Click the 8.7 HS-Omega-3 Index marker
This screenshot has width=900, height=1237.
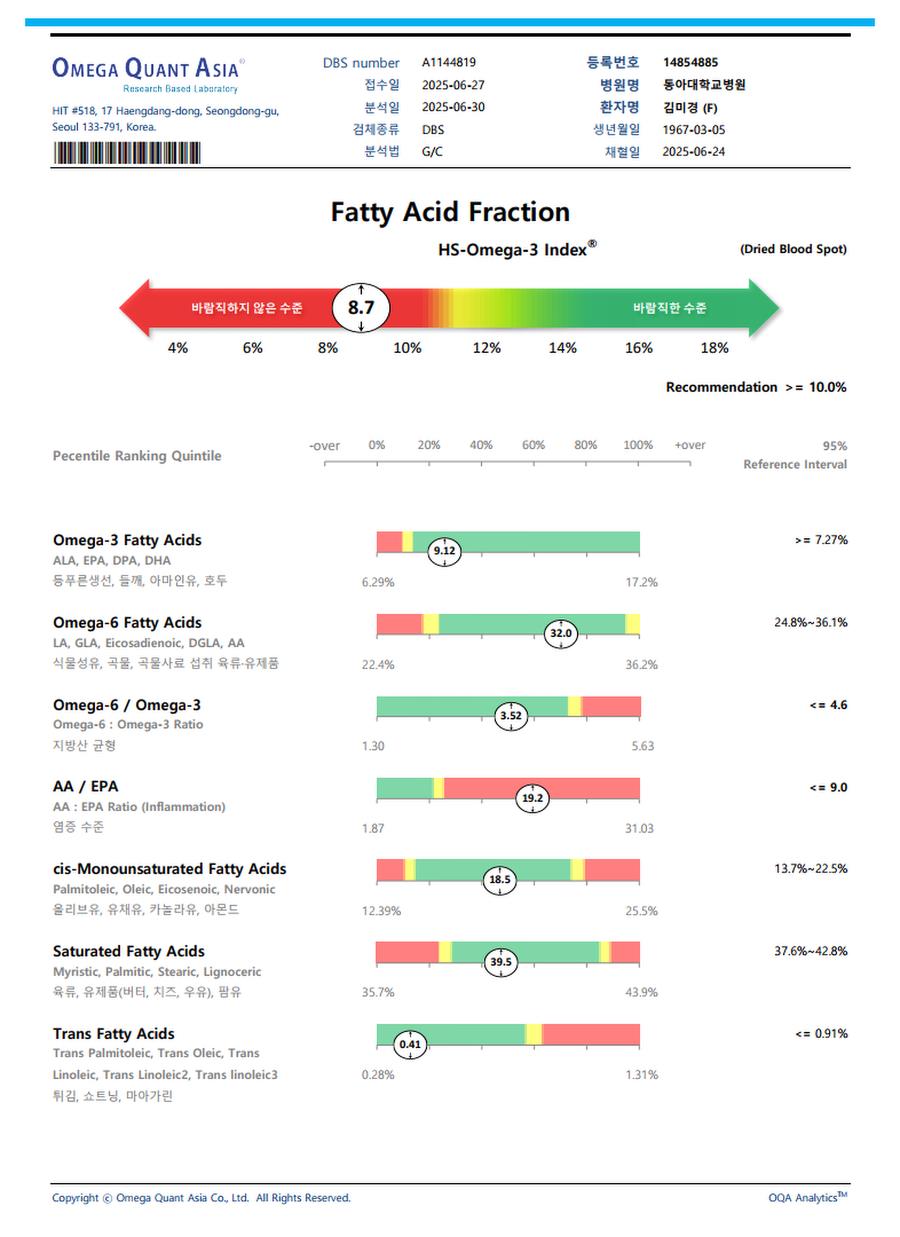pyautogui.click(x=360, y=307)
